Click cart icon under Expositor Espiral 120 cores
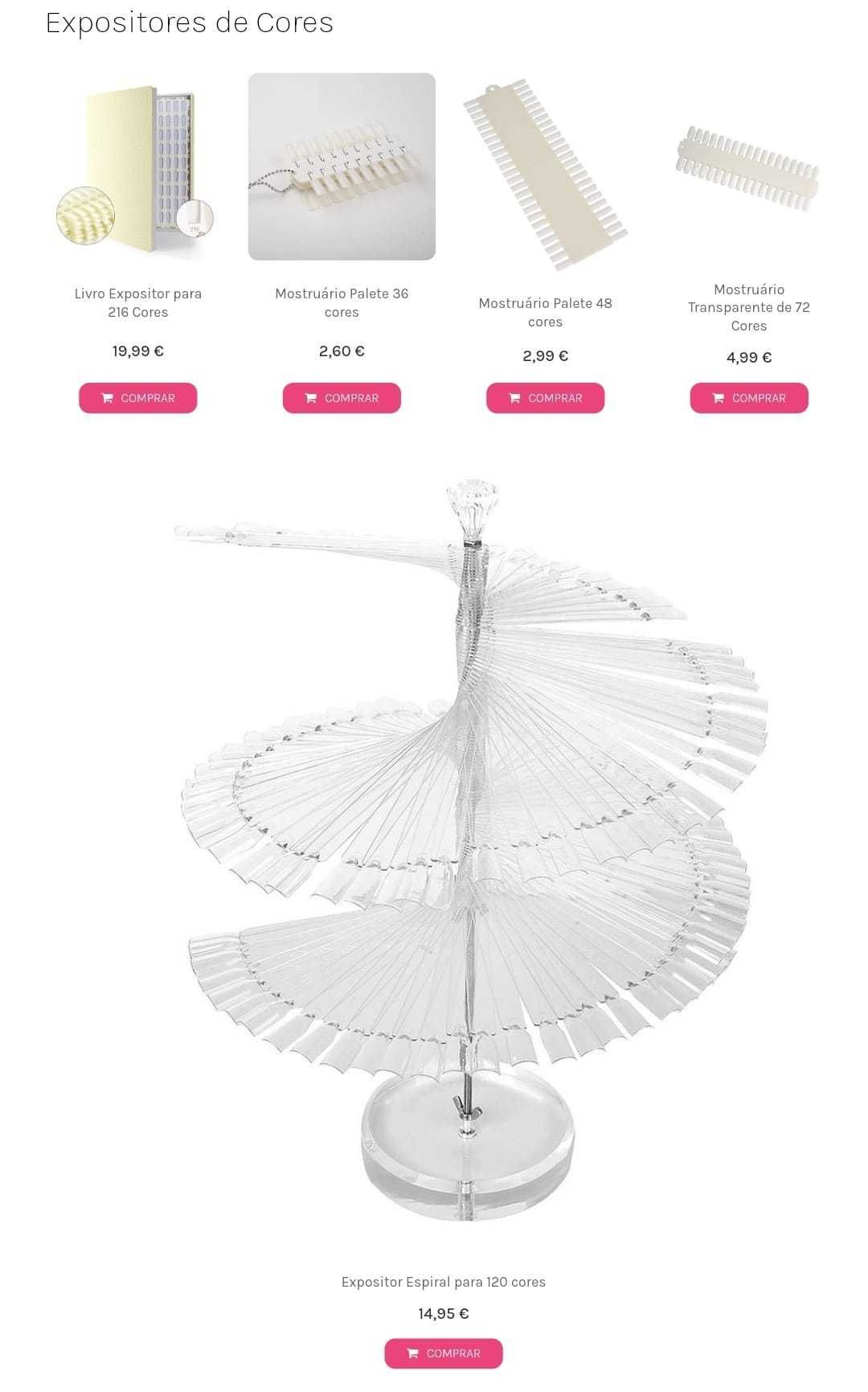The height and width of the screenshot is (1392, 868). click(x=412, y=1353)
